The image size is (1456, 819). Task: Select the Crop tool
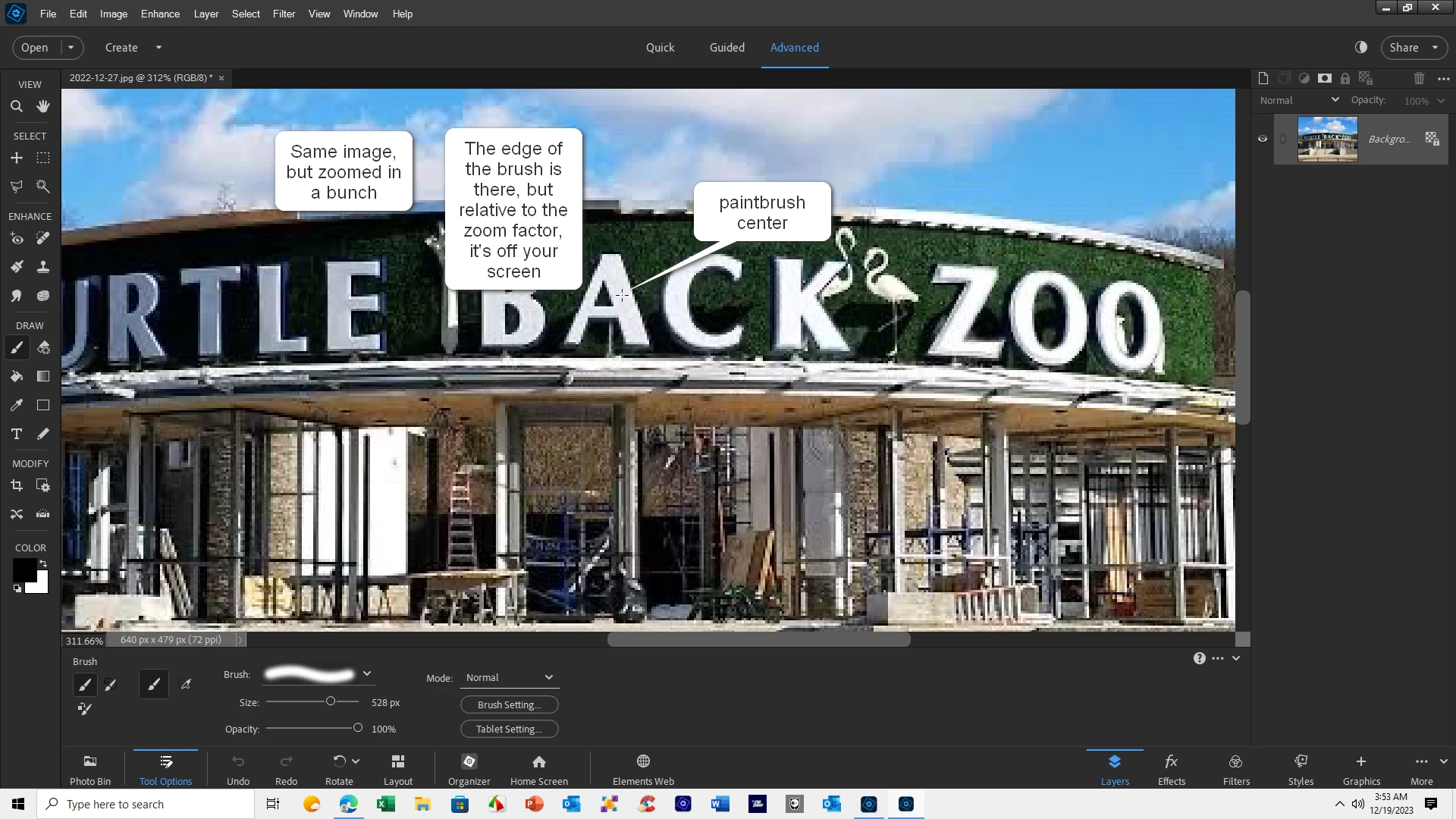(x=16, y=485)
